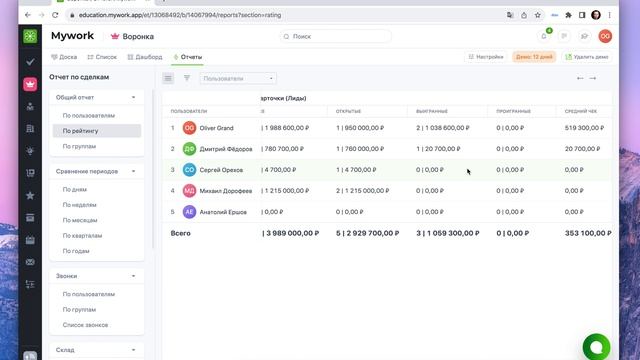Screen dimensions: 640x360
Task: Click the Воронка title
Action: click(138, 37)
